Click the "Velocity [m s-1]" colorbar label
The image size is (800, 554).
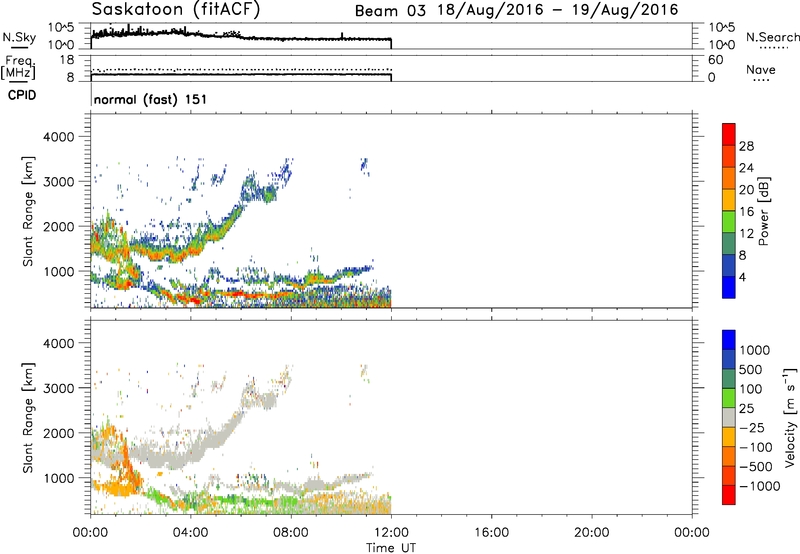click(x=790, y=417)
